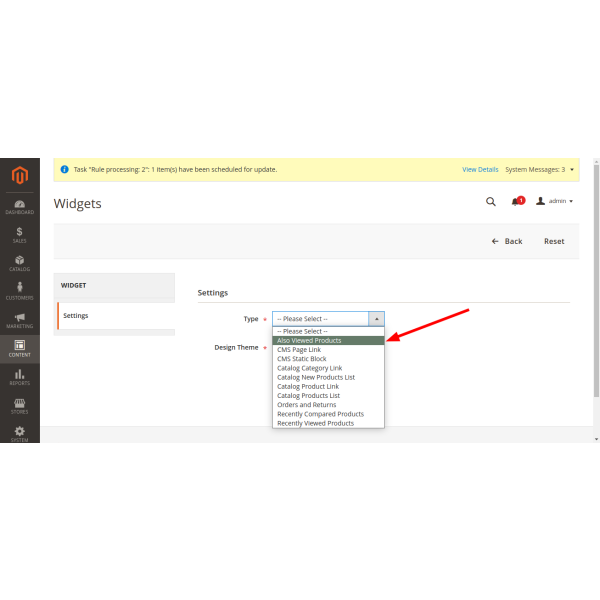Open the Customers sidebar icon

point(19,291)
